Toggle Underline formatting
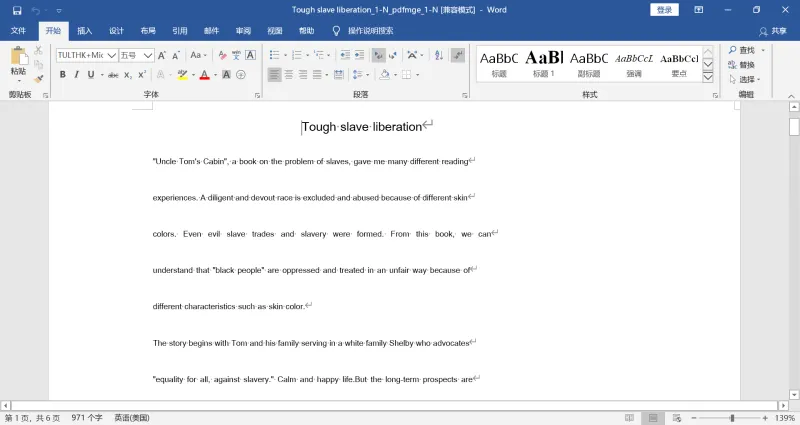The width and height of the screenshot is (800, 425). coord(91,75)
